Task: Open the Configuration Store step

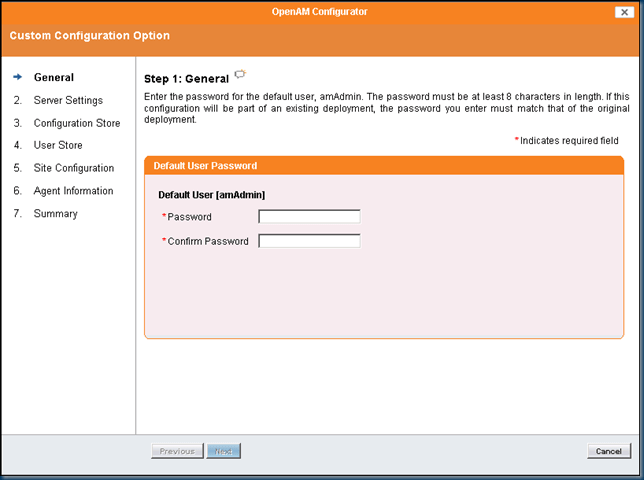Action: [x=76, y=123]
